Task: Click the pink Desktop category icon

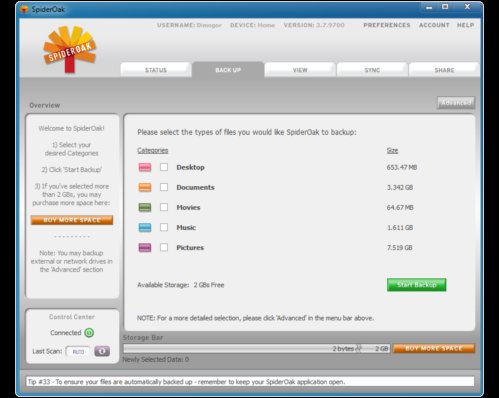Action: point(145,167)
